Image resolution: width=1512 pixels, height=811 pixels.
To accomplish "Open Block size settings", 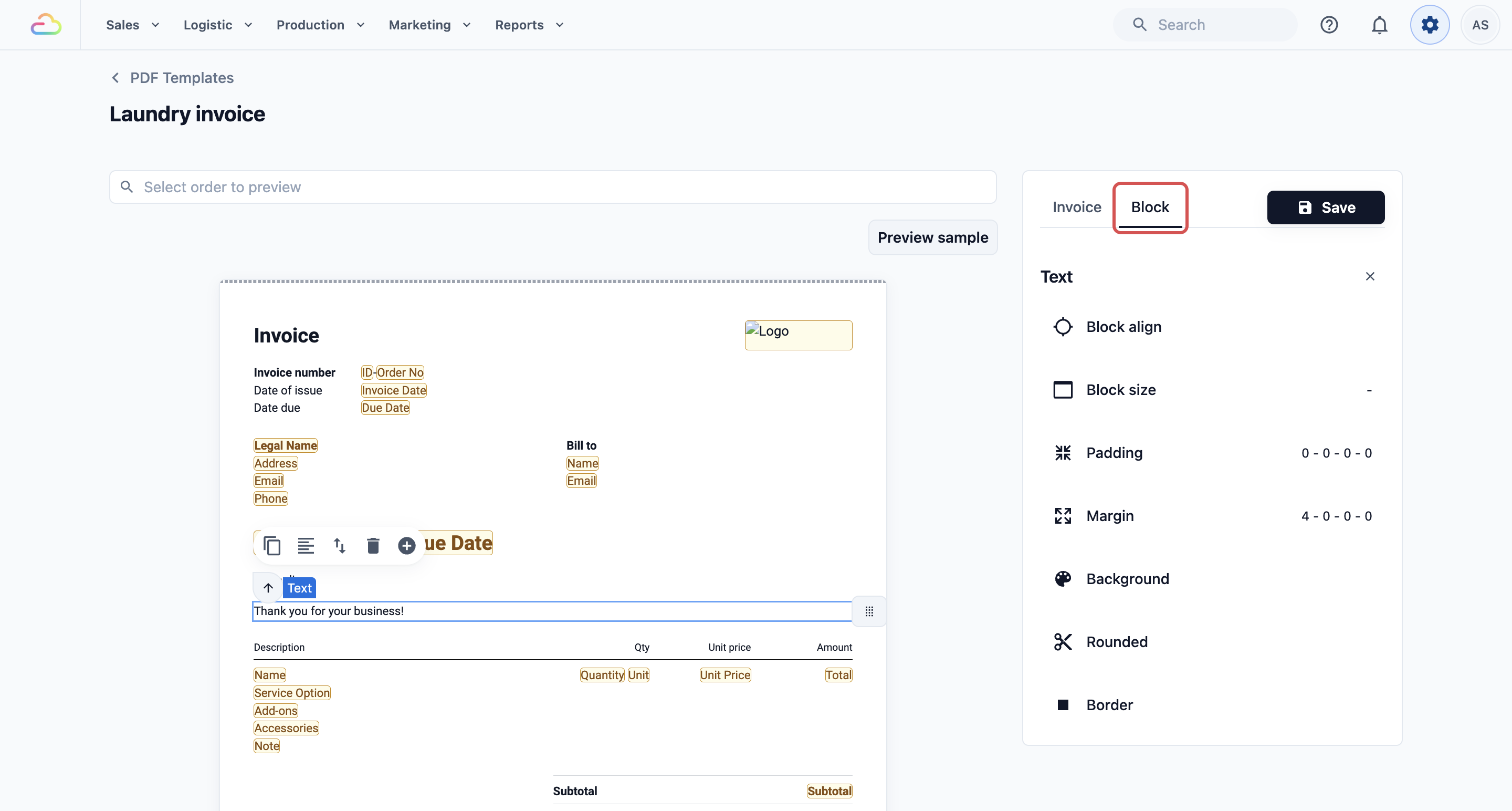I will pos(1212,389).
